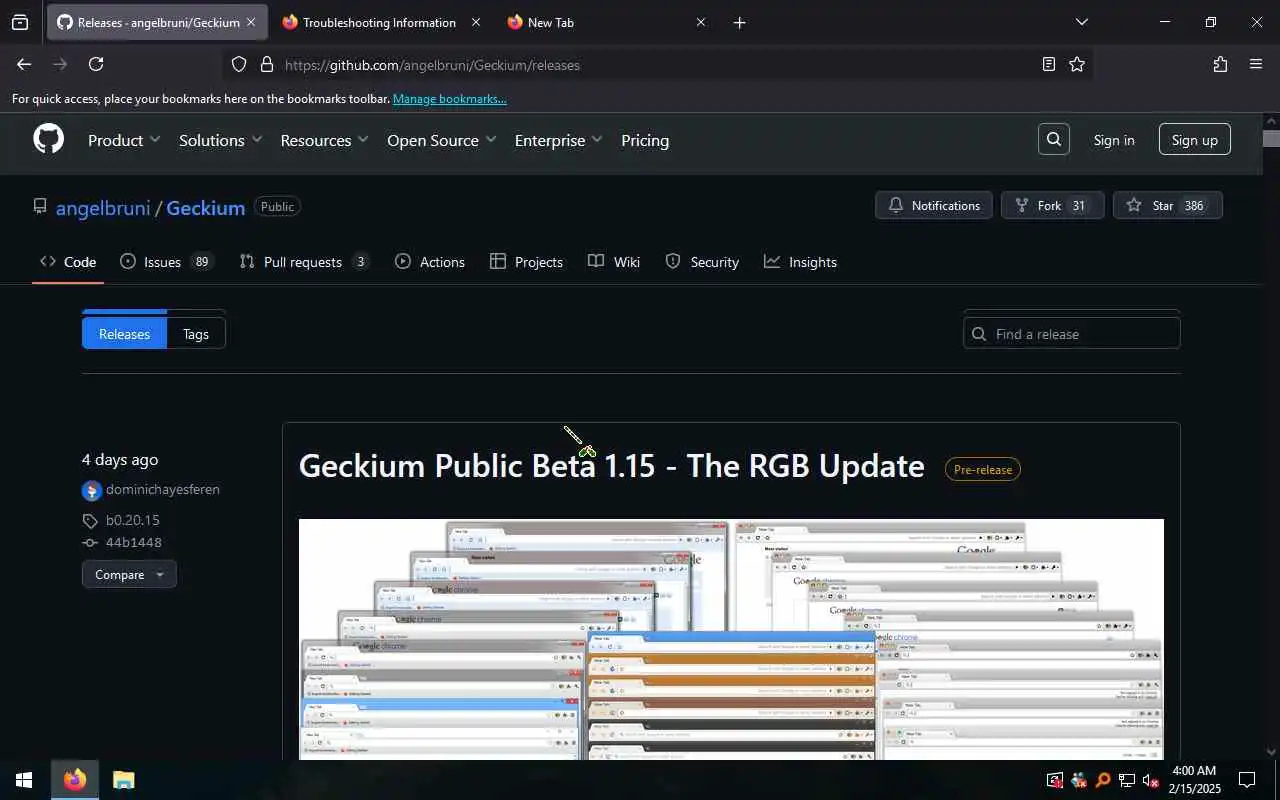Bookmark this page with the star icon

coord(1077,64)
